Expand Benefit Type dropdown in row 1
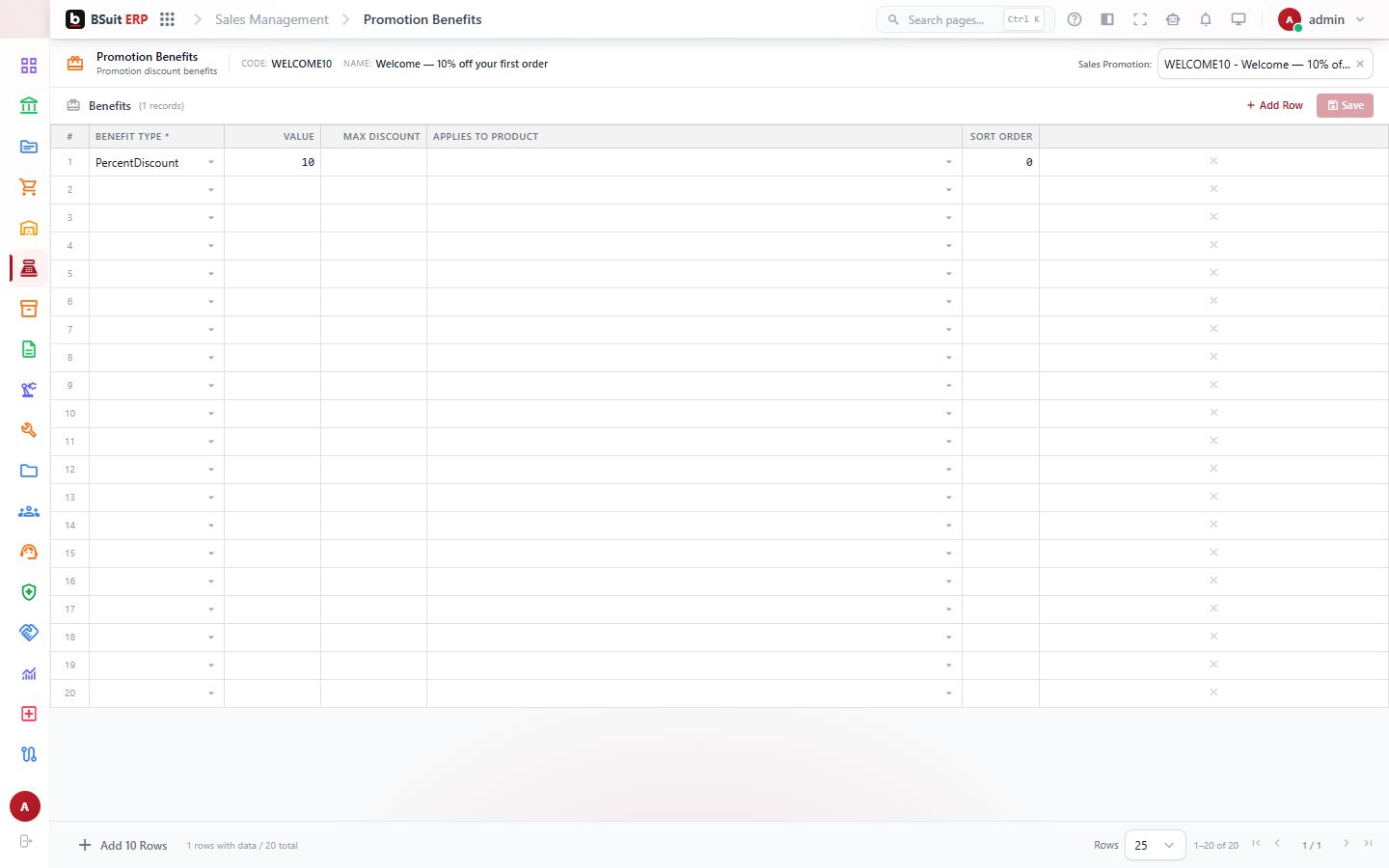The width and height of the screenshot is (1389, 868). (x=211, y=162)
